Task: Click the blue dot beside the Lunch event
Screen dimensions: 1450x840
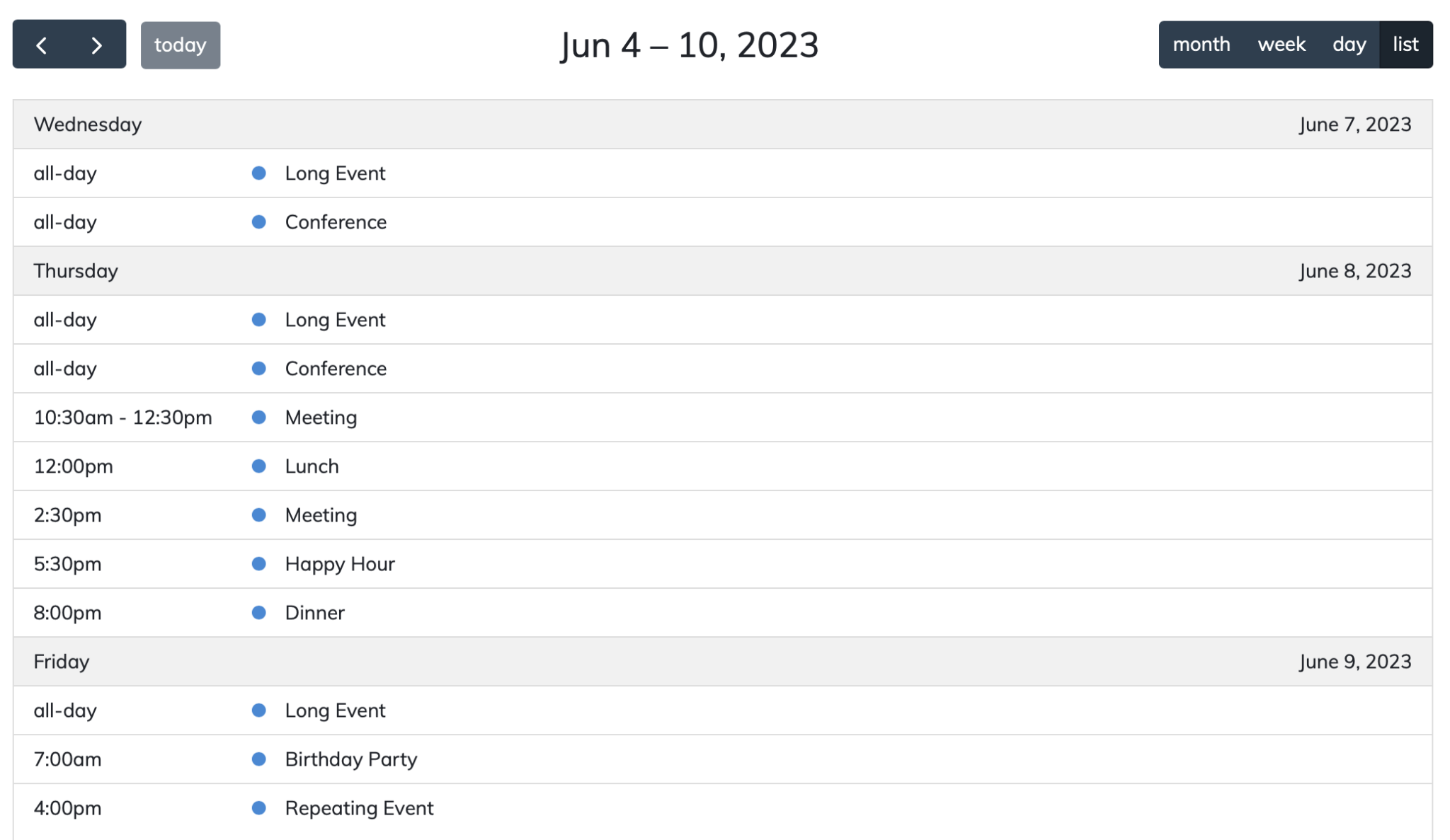Action: point(259,466)
